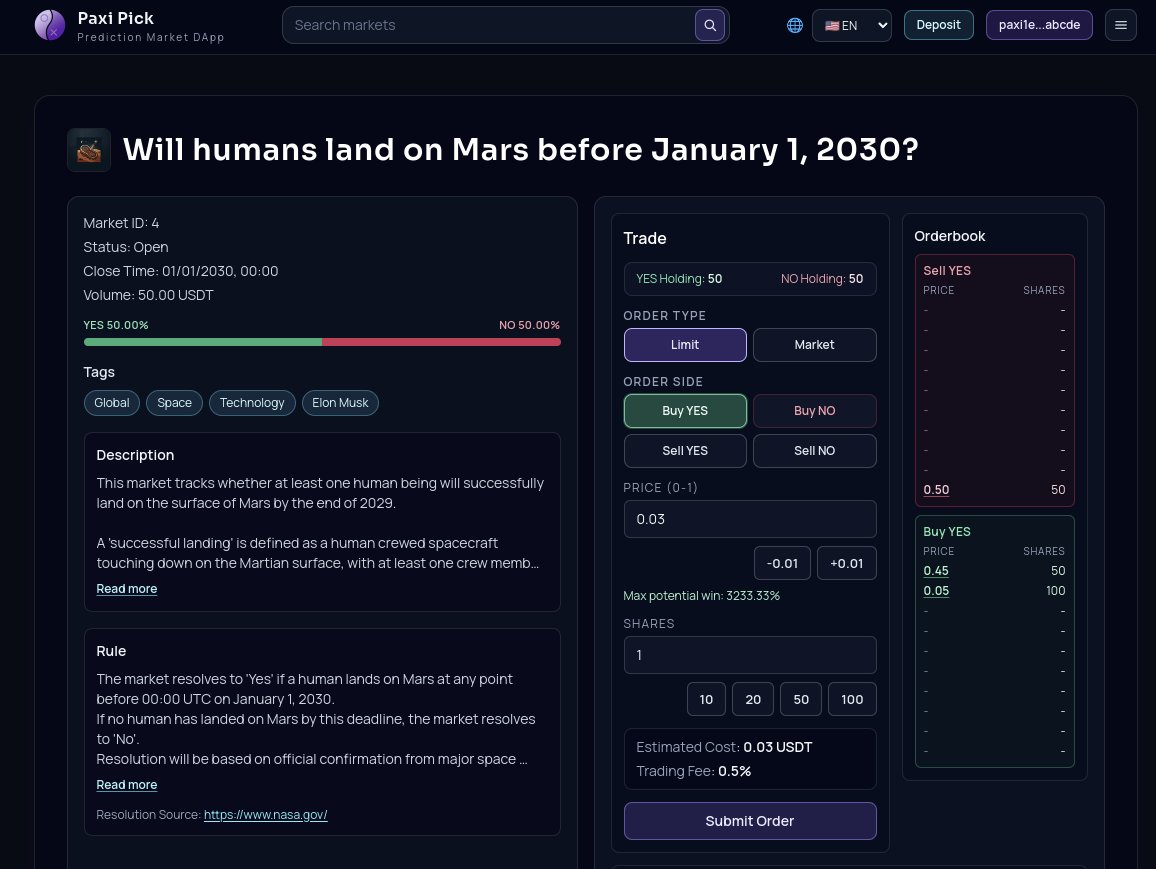The image size is (1156, 869).
Task: Click the shares input field
Action: point(750,655)
